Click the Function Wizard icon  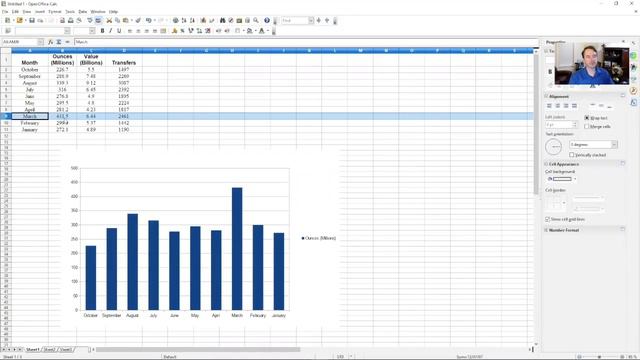(x=51, y=42)
